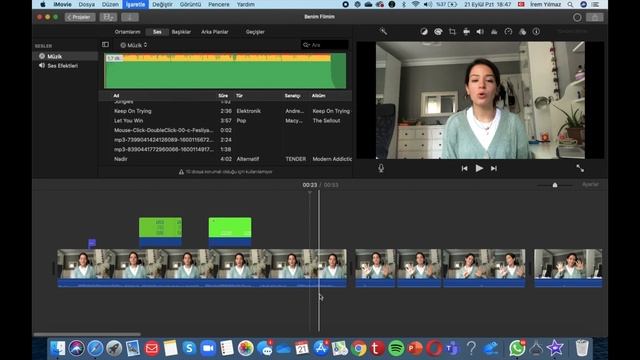Switch to Arka Planlar tab

coord(215,32)
